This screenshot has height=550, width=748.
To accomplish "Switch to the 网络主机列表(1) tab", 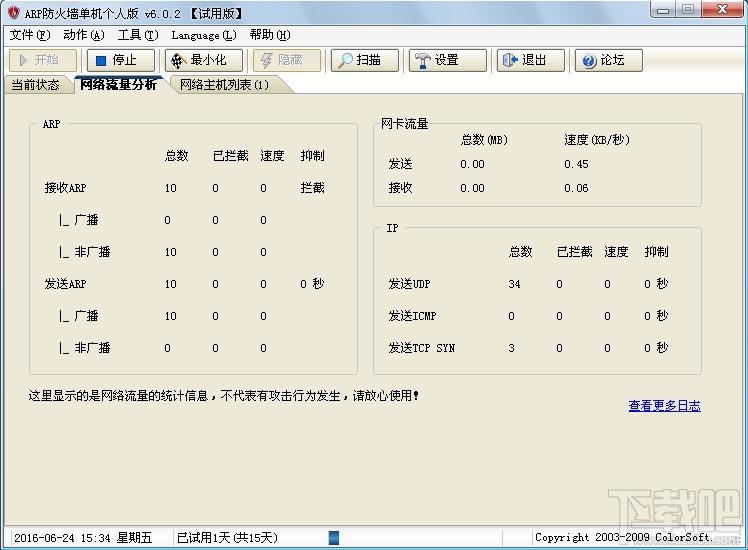I will [x=224, y=85].
